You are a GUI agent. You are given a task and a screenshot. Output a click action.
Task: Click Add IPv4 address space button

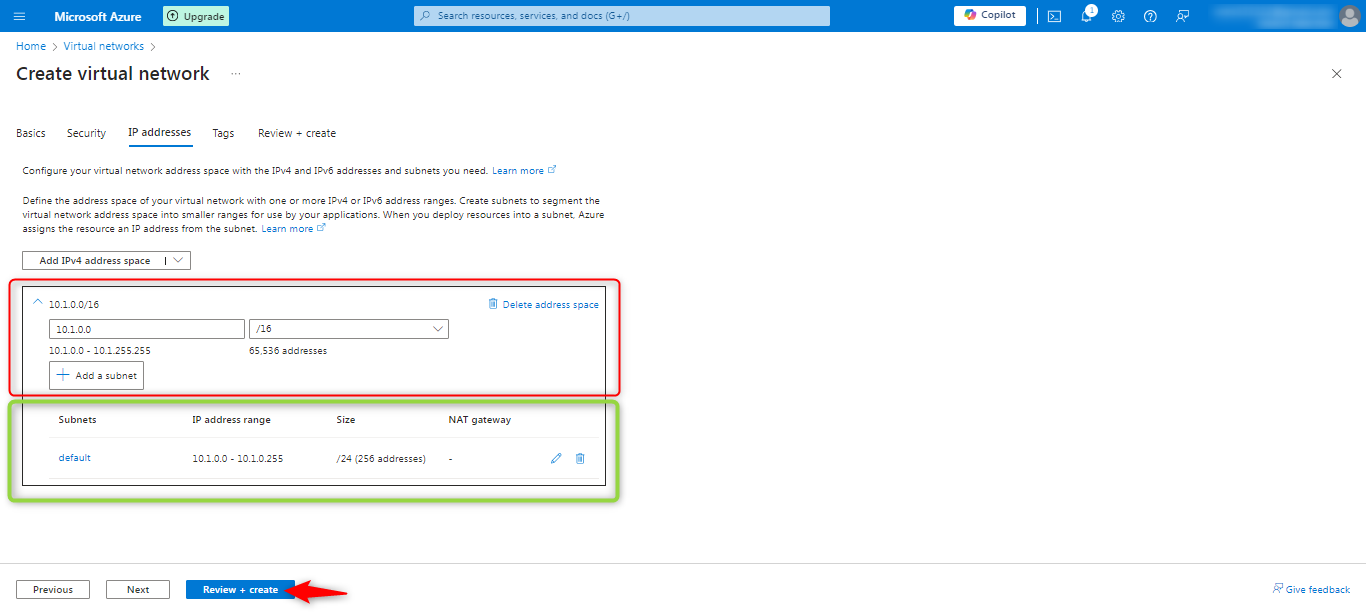(95, 260)
